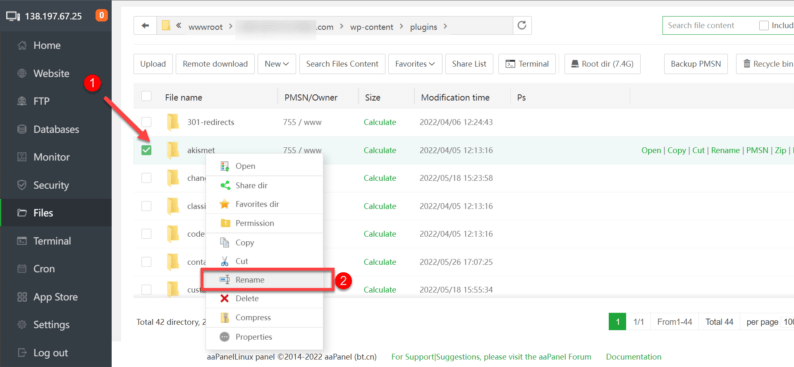The width and height of the screenshot is (794, 367).
Task: Click the Settings gear icon in sidebar
Action: point(22,324)
